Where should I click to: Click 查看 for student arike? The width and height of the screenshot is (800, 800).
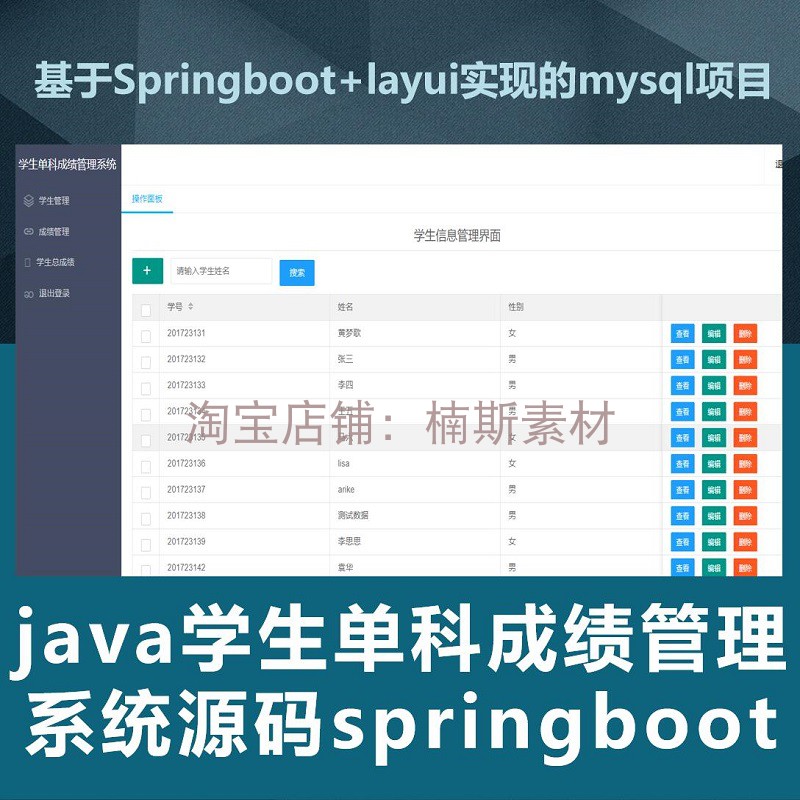tap(683, 490)
